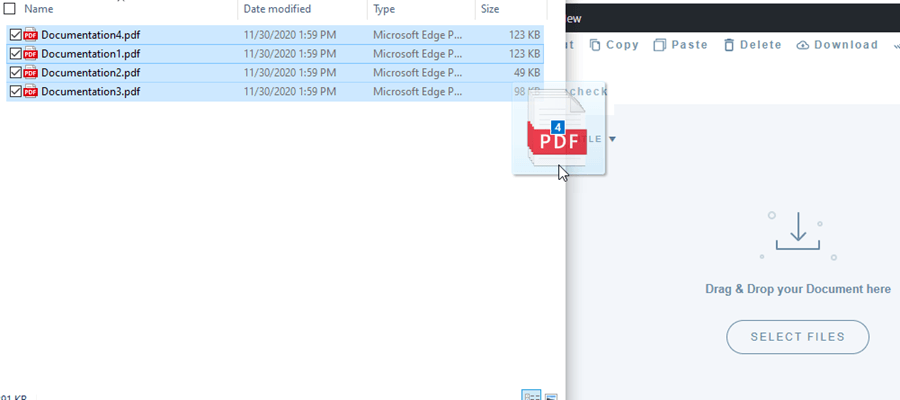Click the Copy toolbar icon
Viewport: 900px width, 400px height.
[596, 45]
